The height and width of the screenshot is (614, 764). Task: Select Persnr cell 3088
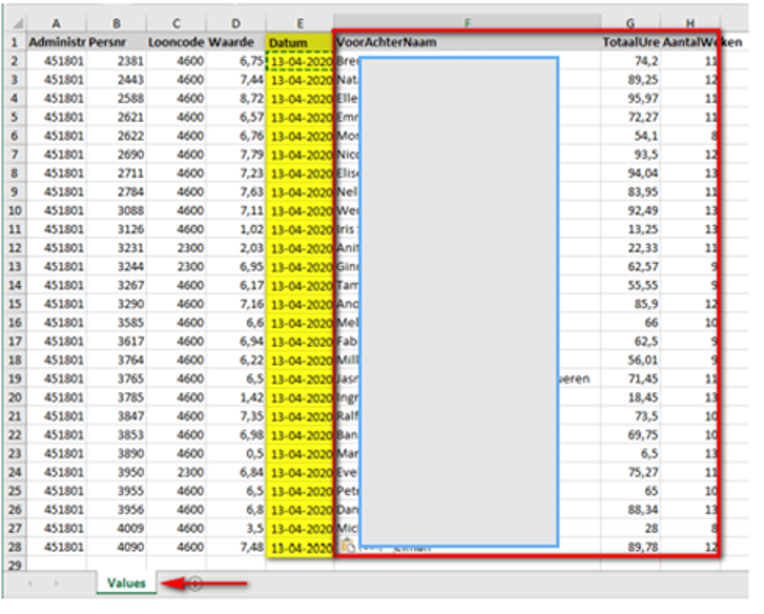tap(117, 211)
